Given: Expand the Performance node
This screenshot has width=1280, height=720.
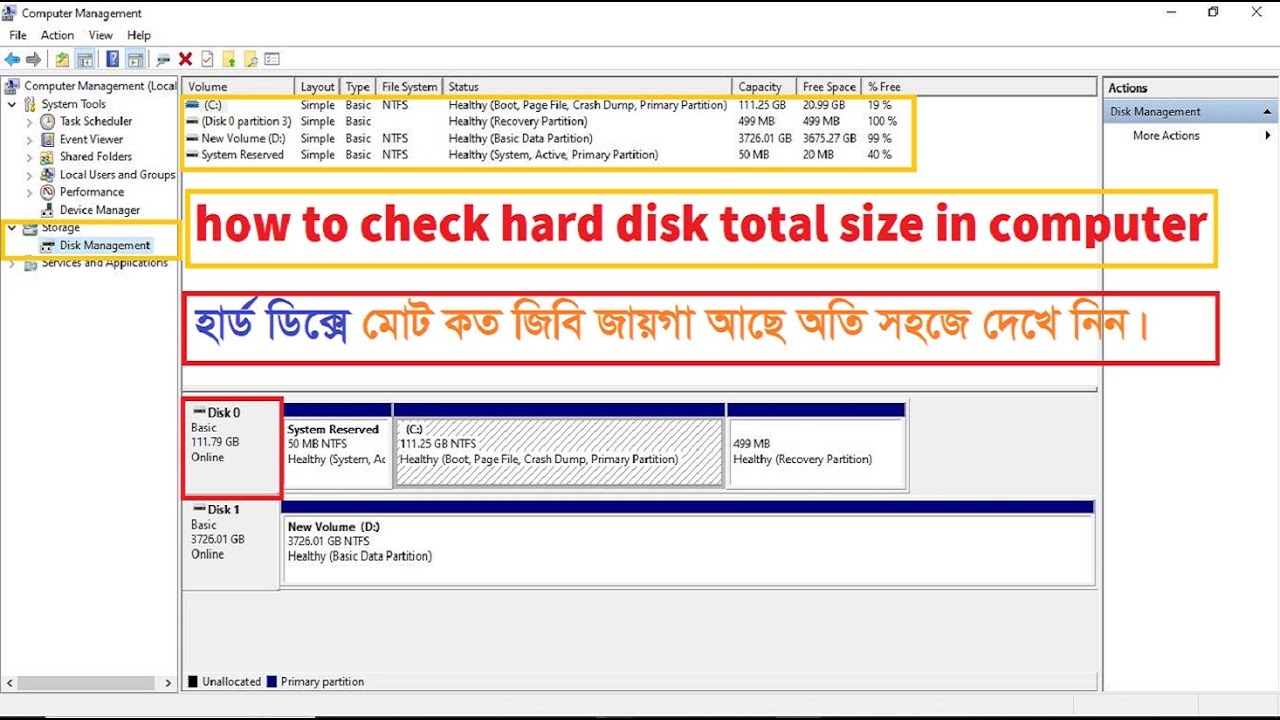Looking at the screenshot, I should 29,192.
